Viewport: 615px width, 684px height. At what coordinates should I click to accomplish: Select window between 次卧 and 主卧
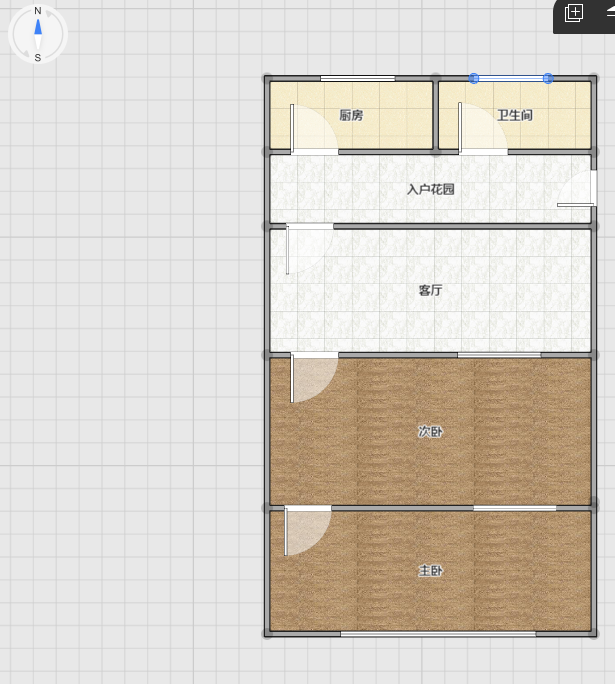pos(515,508)
